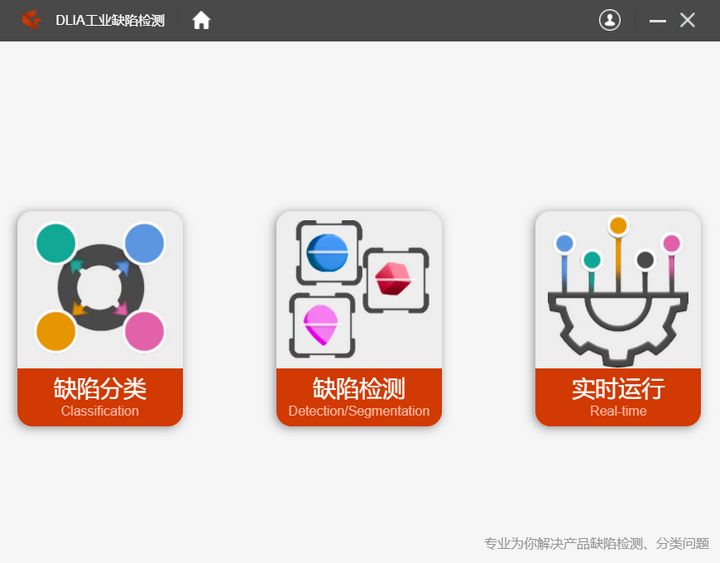Image resolution: width=720 pixels, height=563 pixels.
Task: Open the user account profile icon
Action: (609, 20)
